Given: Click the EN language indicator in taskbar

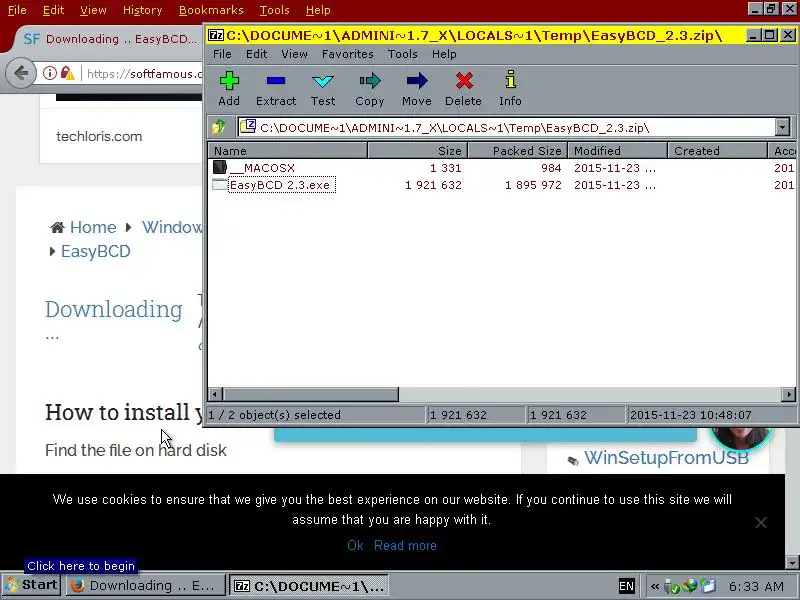Looking at the screenshot, I should (627, 586).
